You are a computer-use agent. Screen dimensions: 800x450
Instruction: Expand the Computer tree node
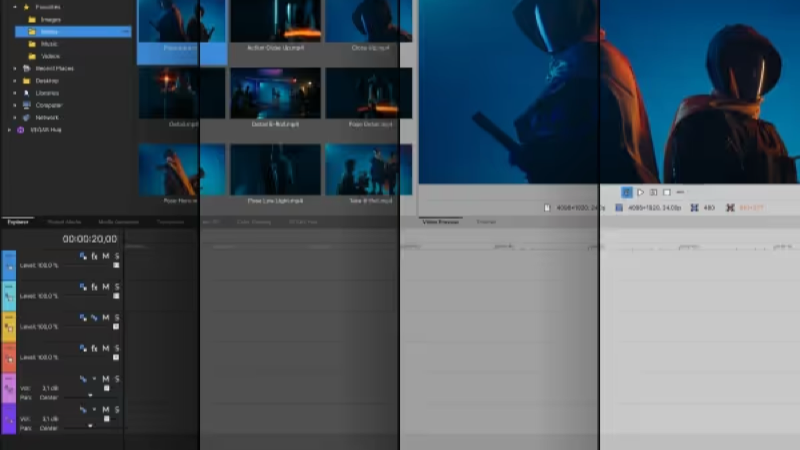click(15, 105)
